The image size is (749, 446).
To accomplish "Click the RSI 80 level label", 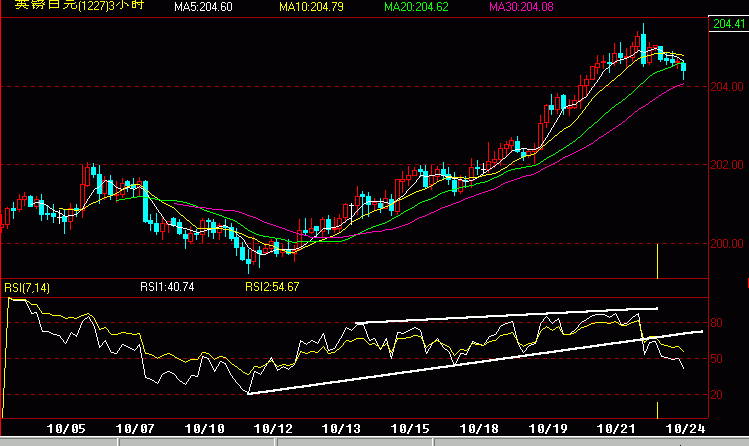I will [x=716, y=323].
